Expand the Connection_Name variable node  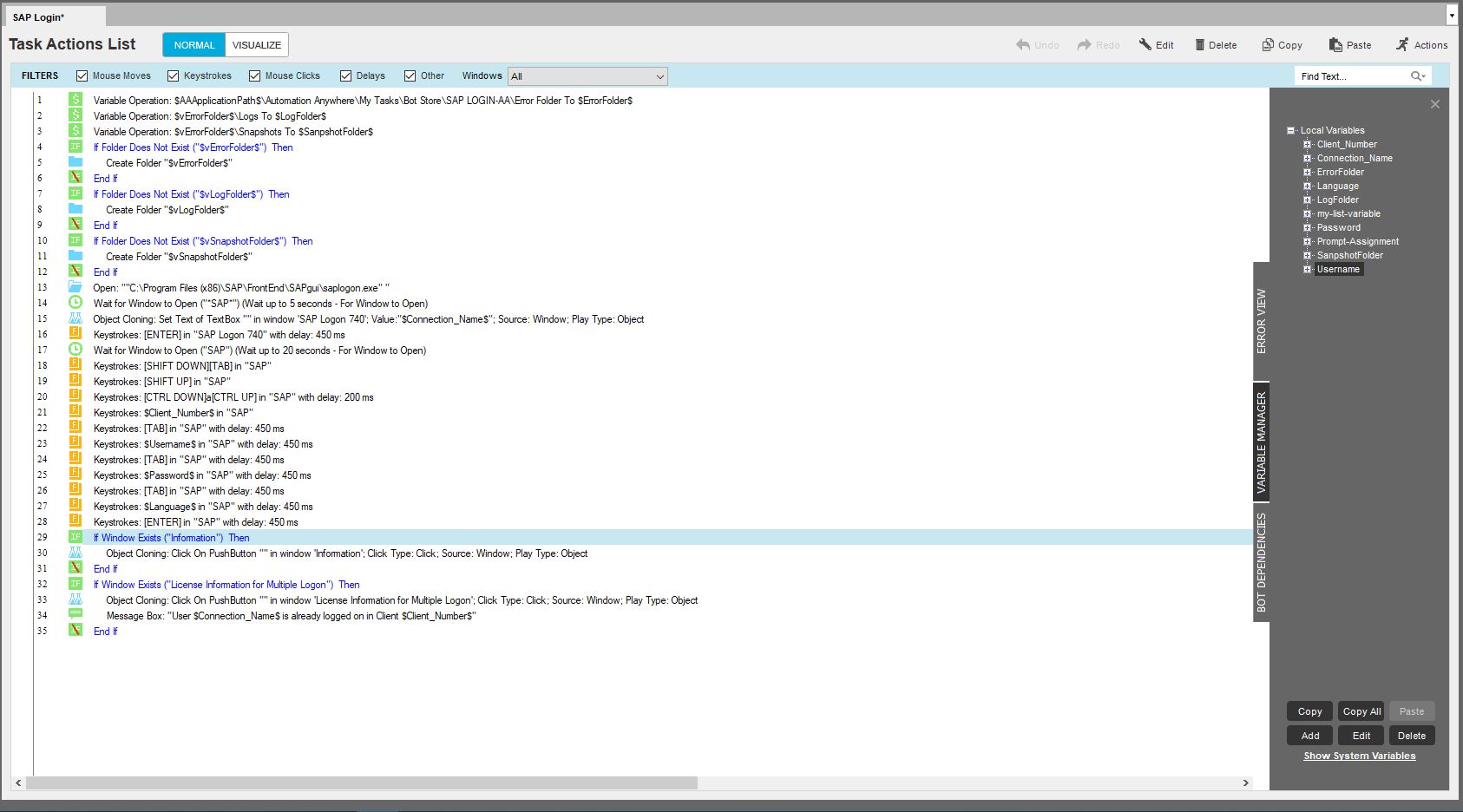click(1308, 159)
